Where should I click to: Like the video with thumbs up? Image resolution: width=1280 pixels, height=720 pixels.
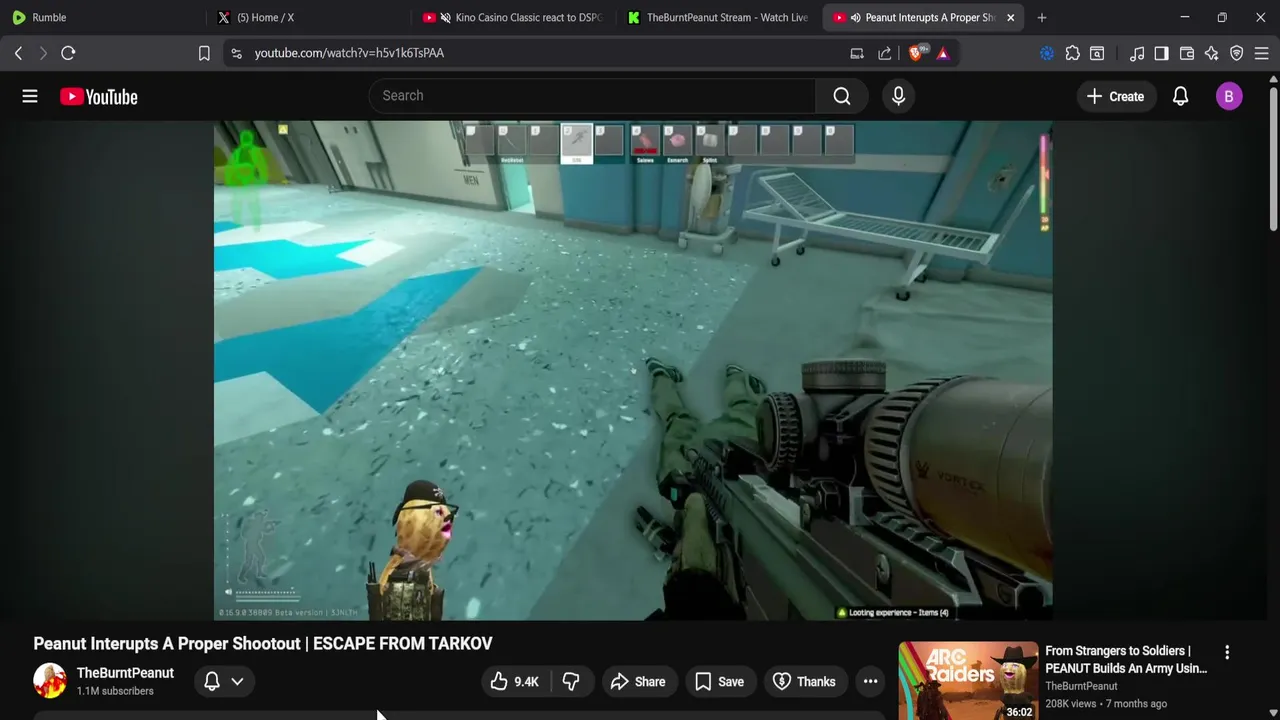(515, 682)
